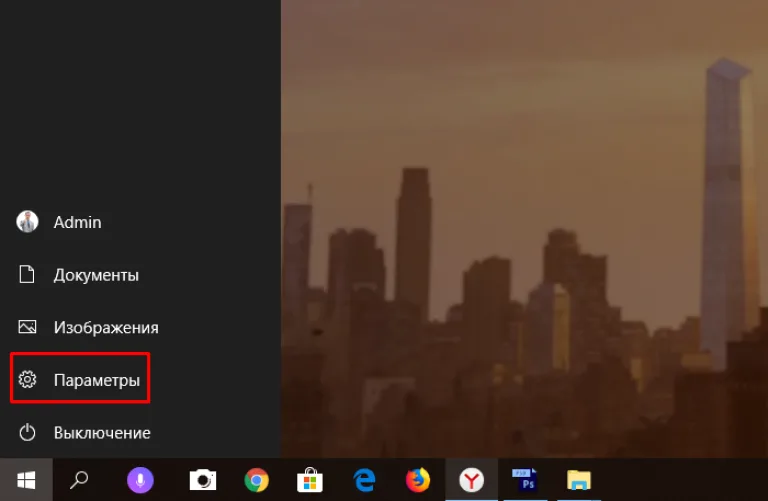Image resolution: width=768 pixels, height=501 pixels.
Task: Click the Параметры gear icon
Action: (x=27, y=380)
